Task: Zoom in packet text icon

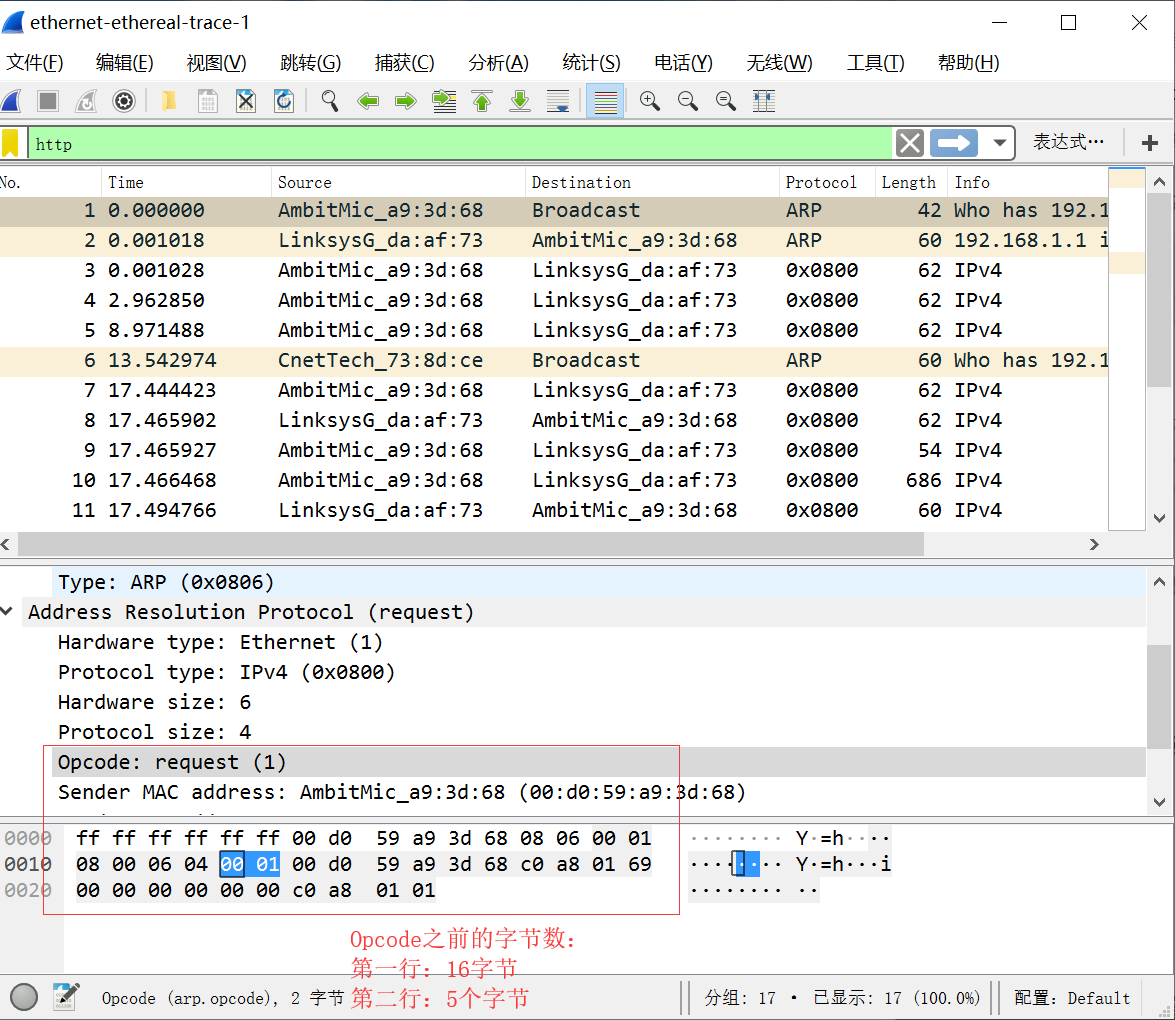Action: point(650,100)
